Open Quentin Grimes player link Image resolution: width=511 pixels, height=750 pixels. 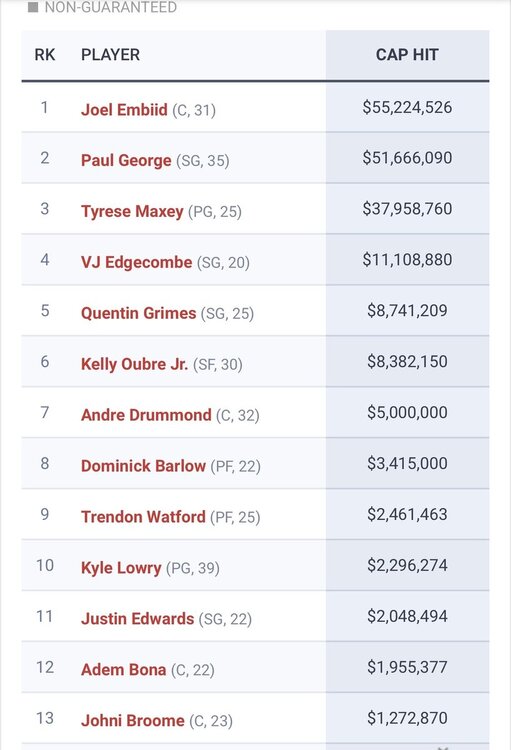(139, 313)
